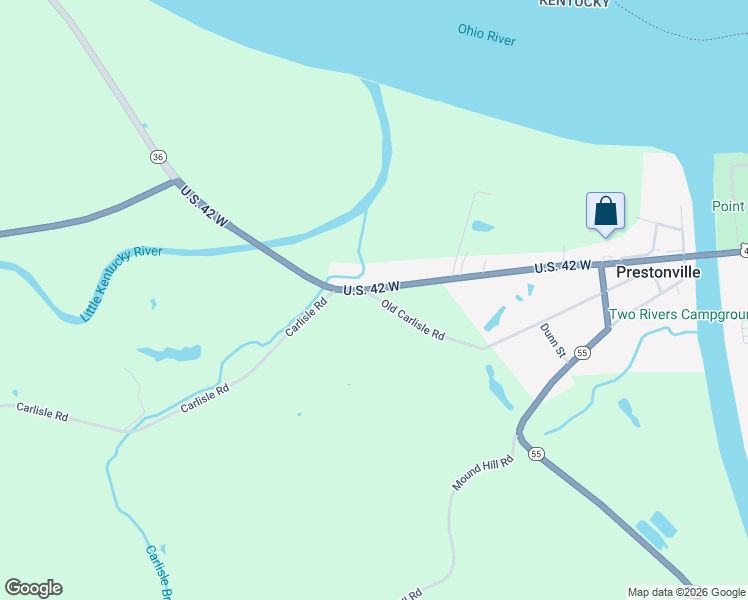Select the Prestonville town label

click(658, 272)
